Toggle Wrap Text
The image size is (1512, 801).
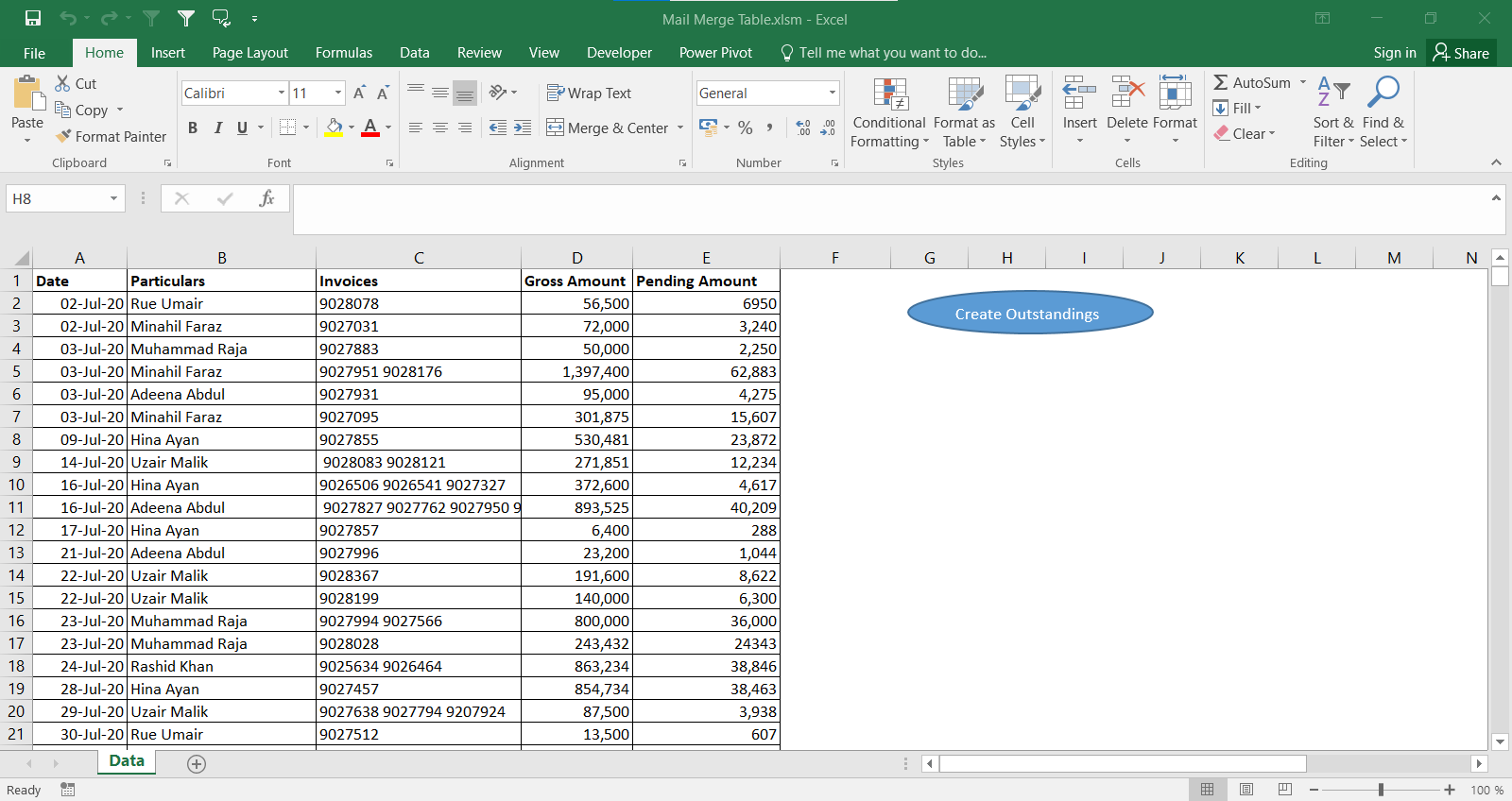click(x=589, y=93)
